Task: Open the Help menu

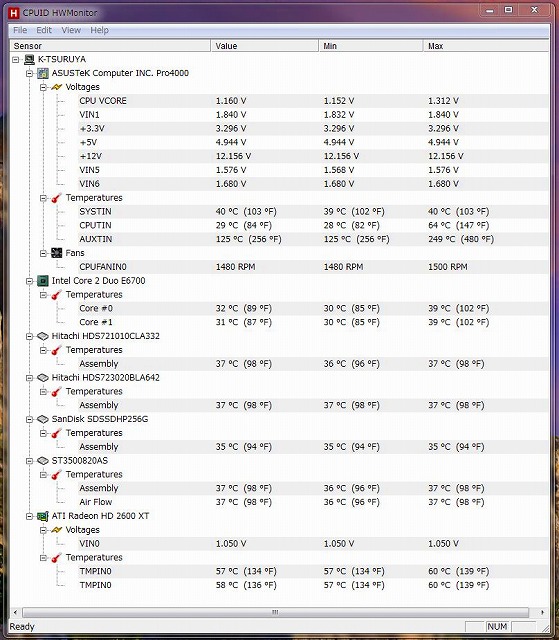Action: (100, 30)
